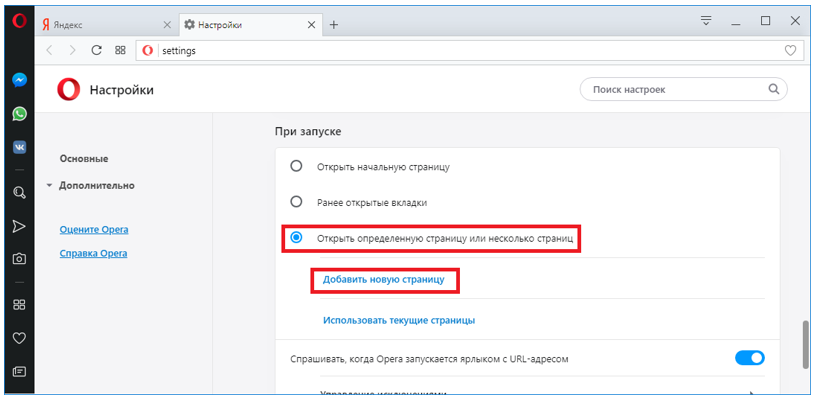Open WhatsApp in the sidebar

[x=19, y=114]
